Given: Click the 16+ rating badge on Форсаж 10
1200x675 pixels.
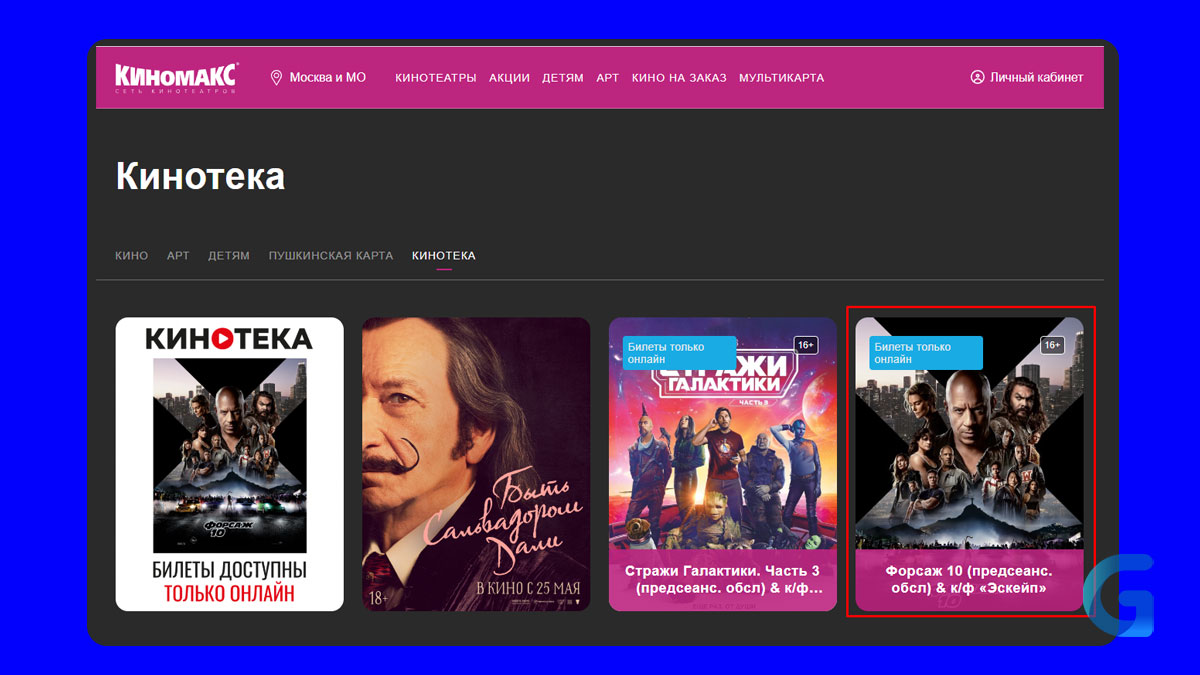Looking at the screenshot, I should (1052, 345).
